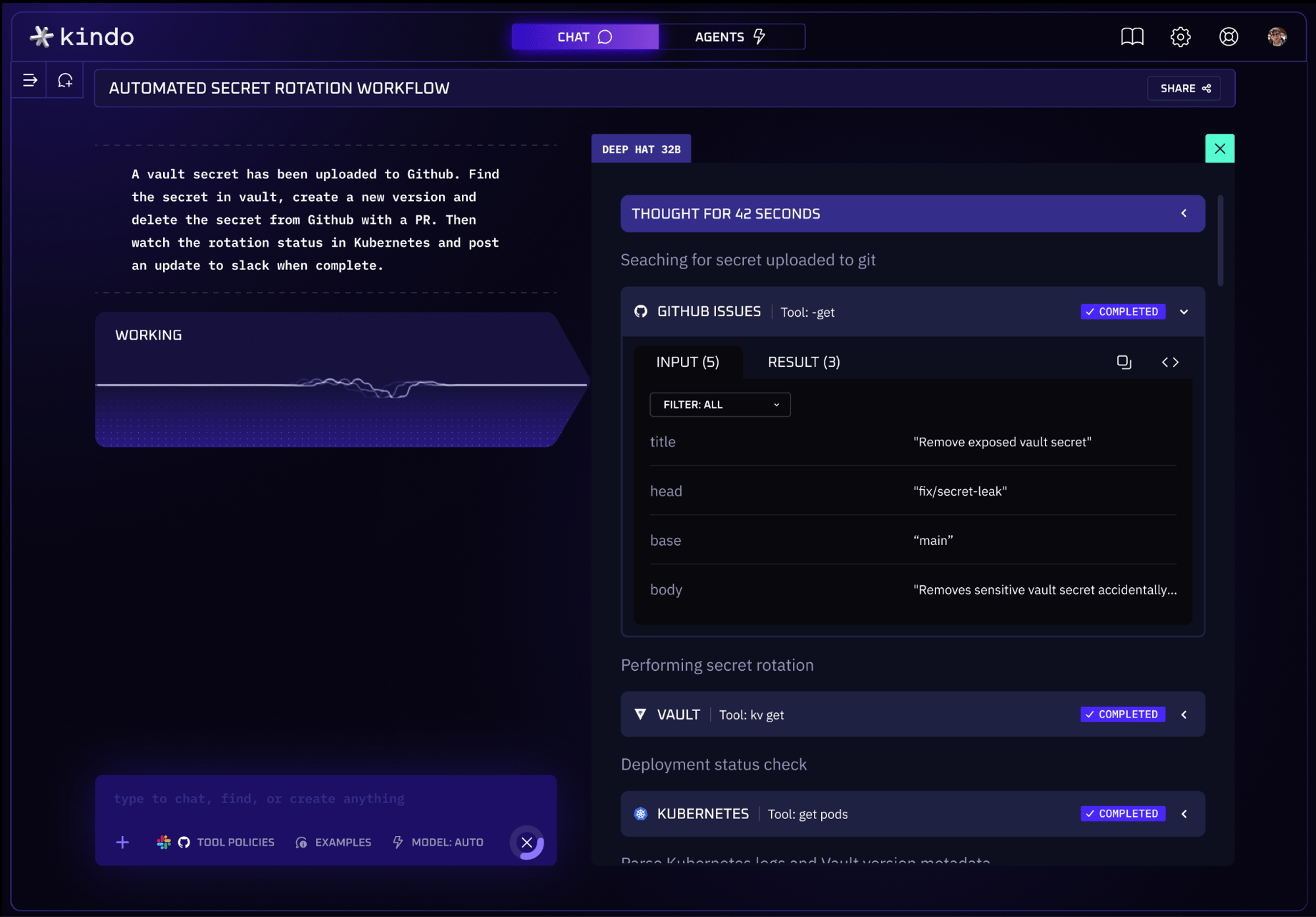Open the Filter: All dropdown

click(720, 405)
